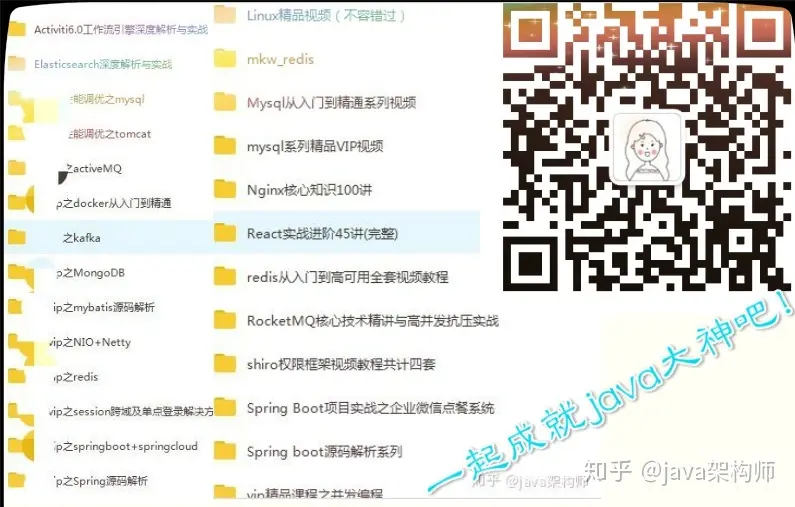Click the mkw_redis folder icon

coord(225,58)
